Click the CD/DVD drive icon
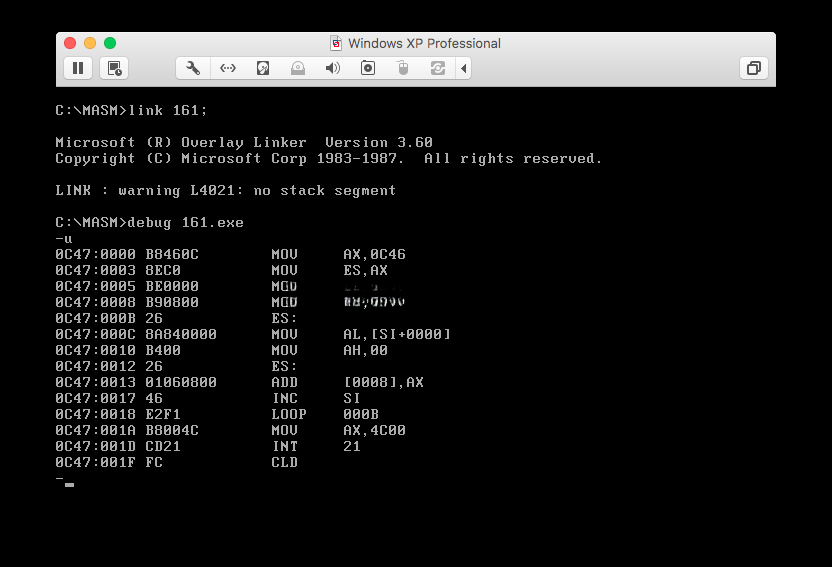 coord(298,68)
